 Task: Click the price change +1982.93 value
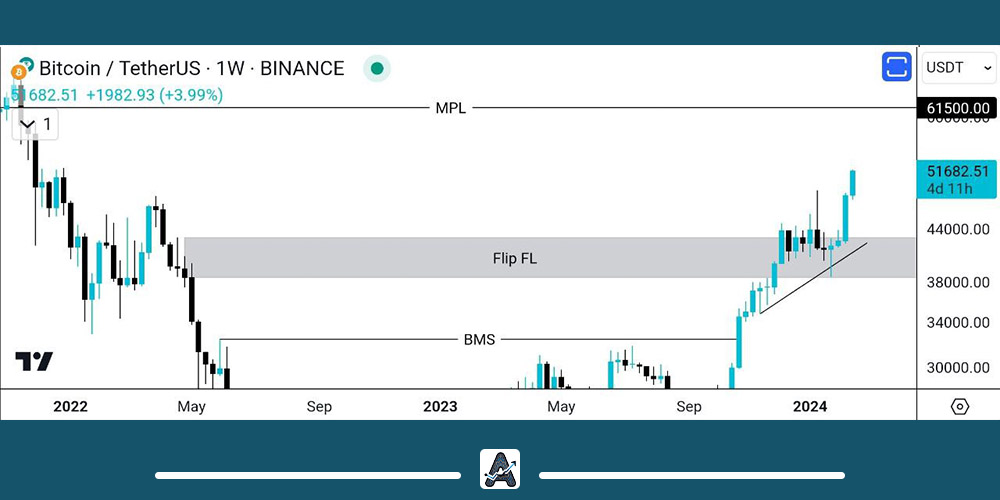pos(125,95)
